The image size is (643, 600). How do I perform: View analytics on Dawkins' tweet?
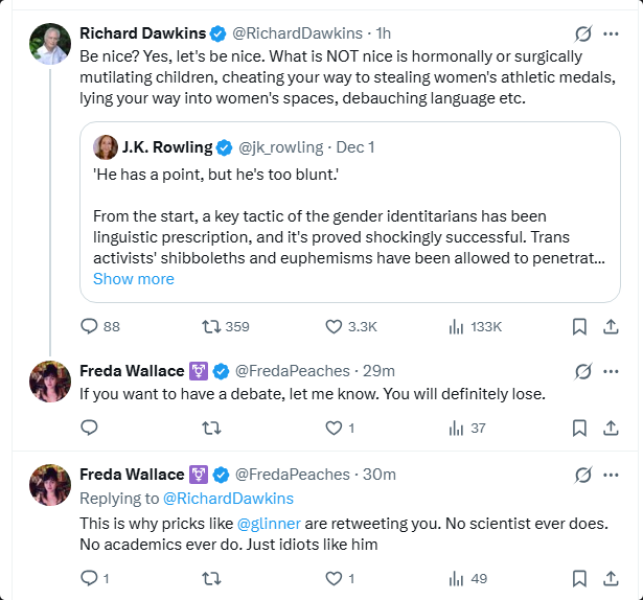[457, 326]
